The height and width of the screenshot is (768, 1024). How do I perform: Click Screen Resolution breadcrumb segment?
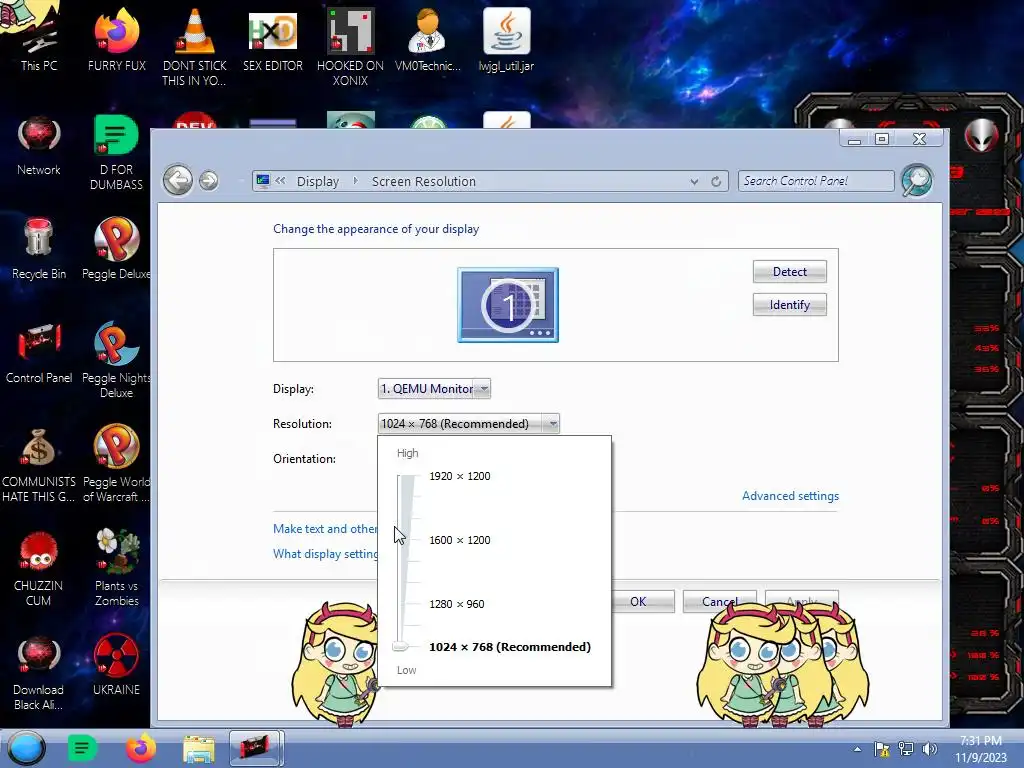click(424, 182)
